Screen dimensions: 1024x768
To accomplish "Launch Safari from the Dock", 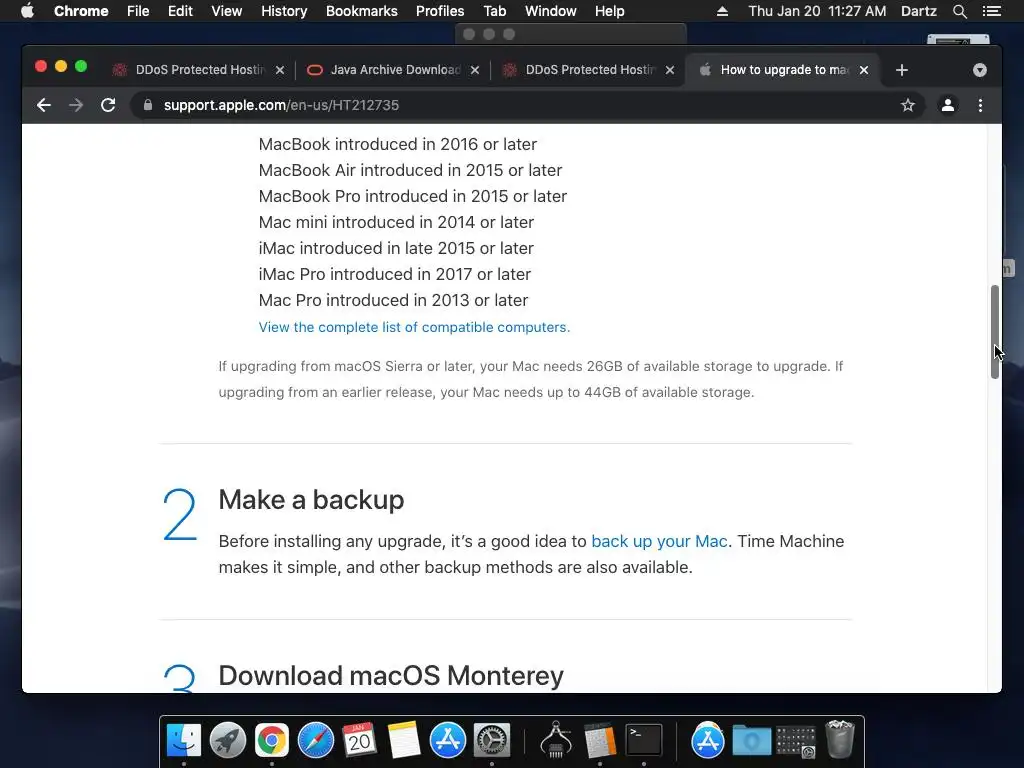I will (315, 741).
